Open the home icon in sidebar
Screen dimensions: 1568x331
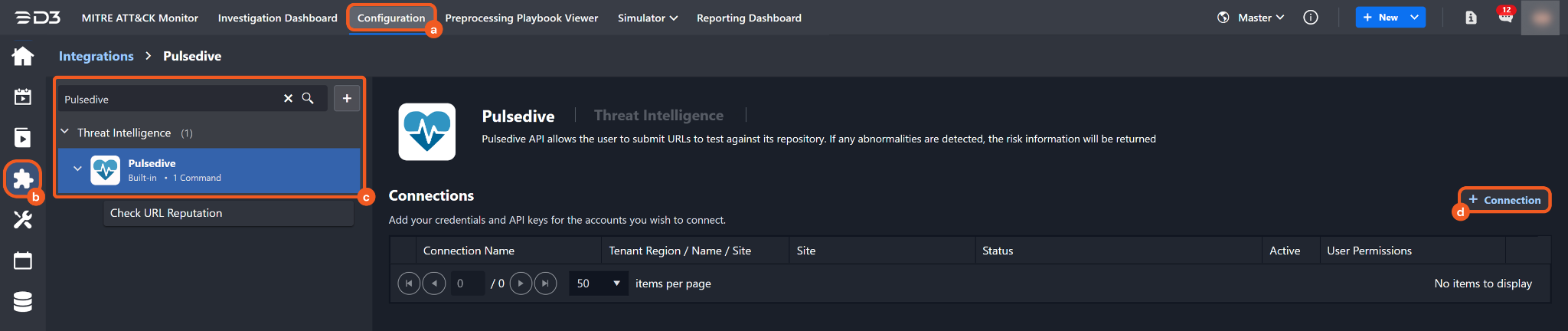[x=23, y=56]
